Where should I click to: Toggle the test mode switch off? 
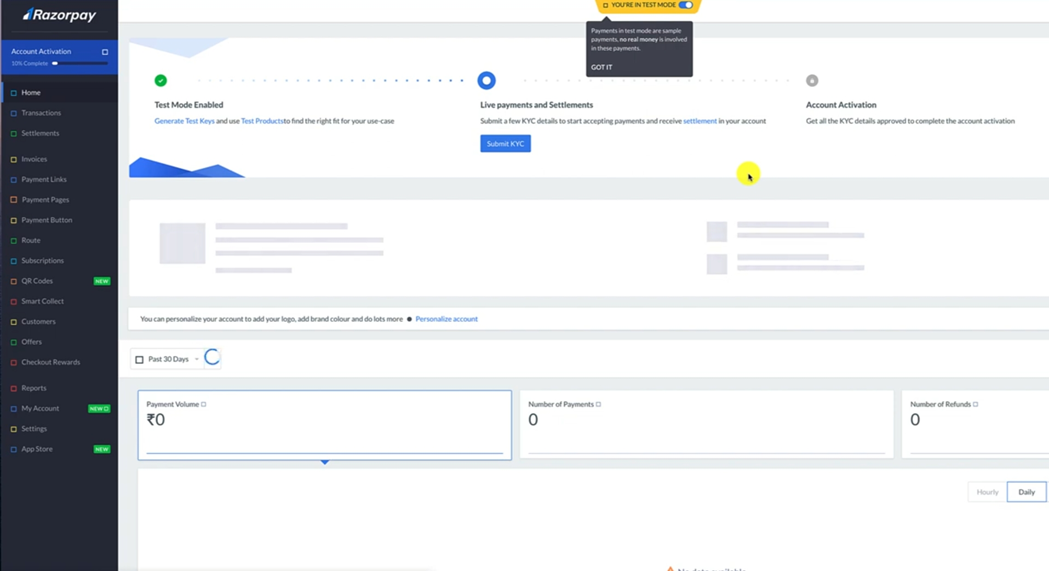click(686, 5)
